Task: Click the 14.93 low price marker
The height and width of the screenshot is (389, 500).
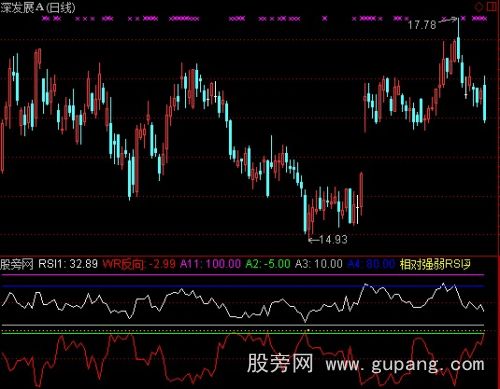Action: pyautogui.click(x=333, y=239)
